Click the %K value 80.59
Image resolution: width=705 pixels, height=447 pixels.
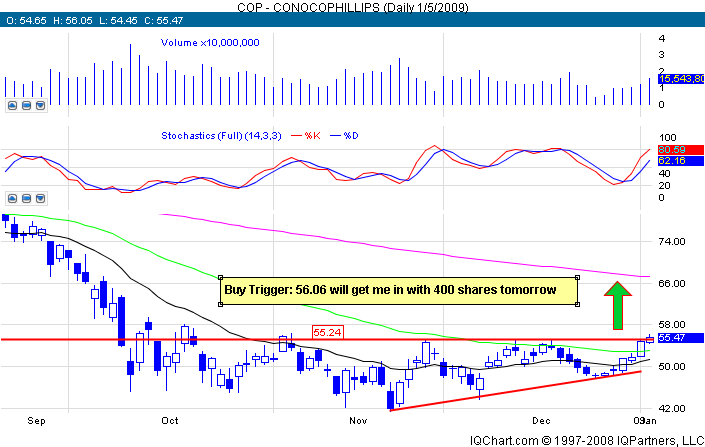(681, 150)
